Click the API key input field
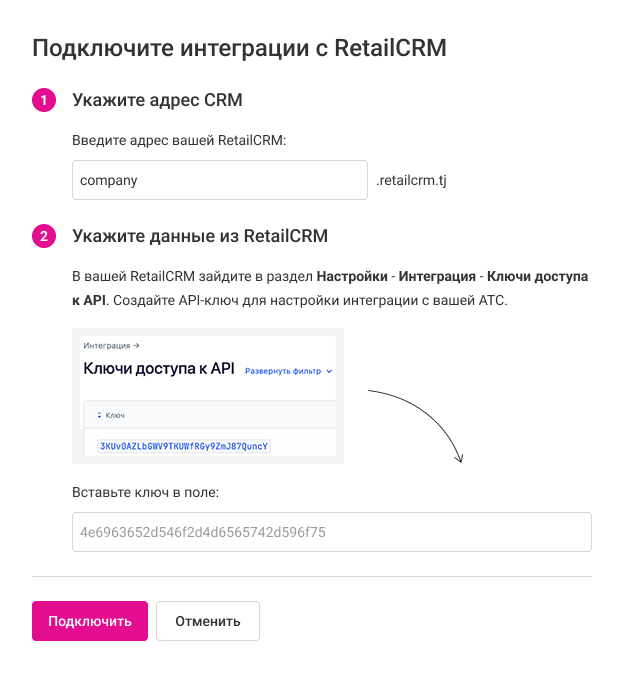624x673 pixels. [x=332, y=532]
